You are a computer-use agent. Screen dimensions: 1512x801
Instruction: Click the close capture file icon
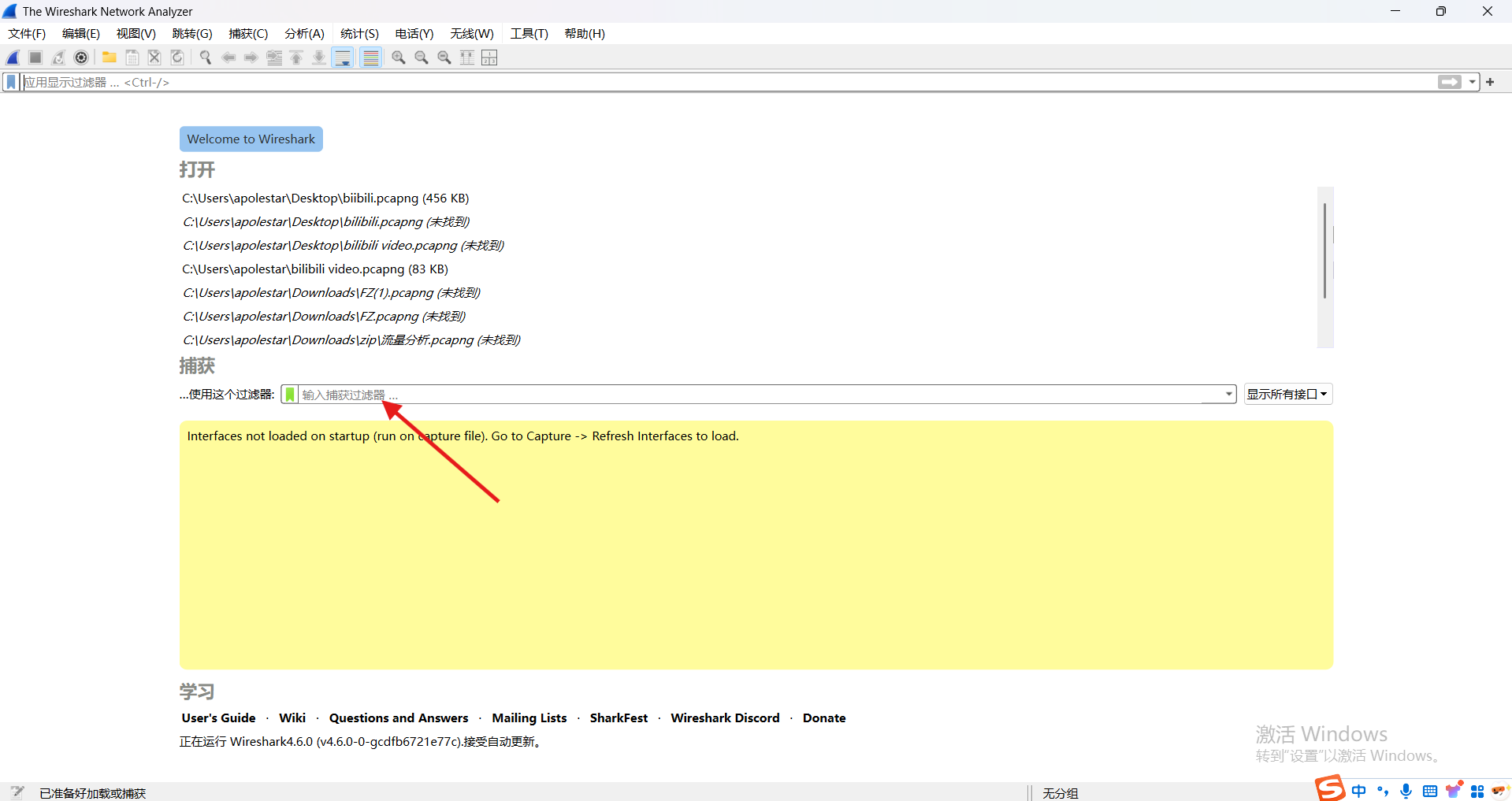[x=154, y=57]
